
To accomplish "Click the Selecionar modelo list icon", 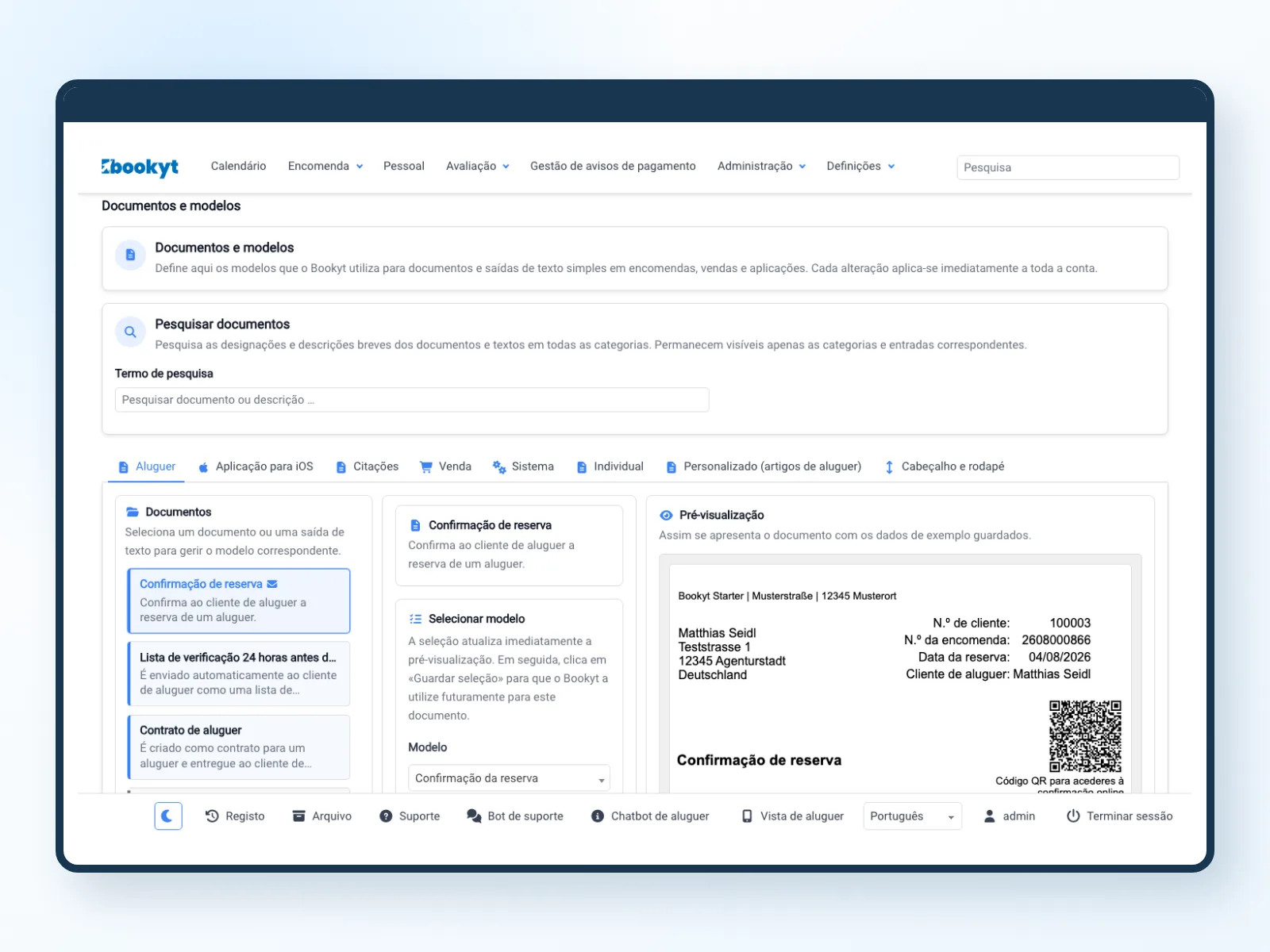I will [x=415, y=619].
